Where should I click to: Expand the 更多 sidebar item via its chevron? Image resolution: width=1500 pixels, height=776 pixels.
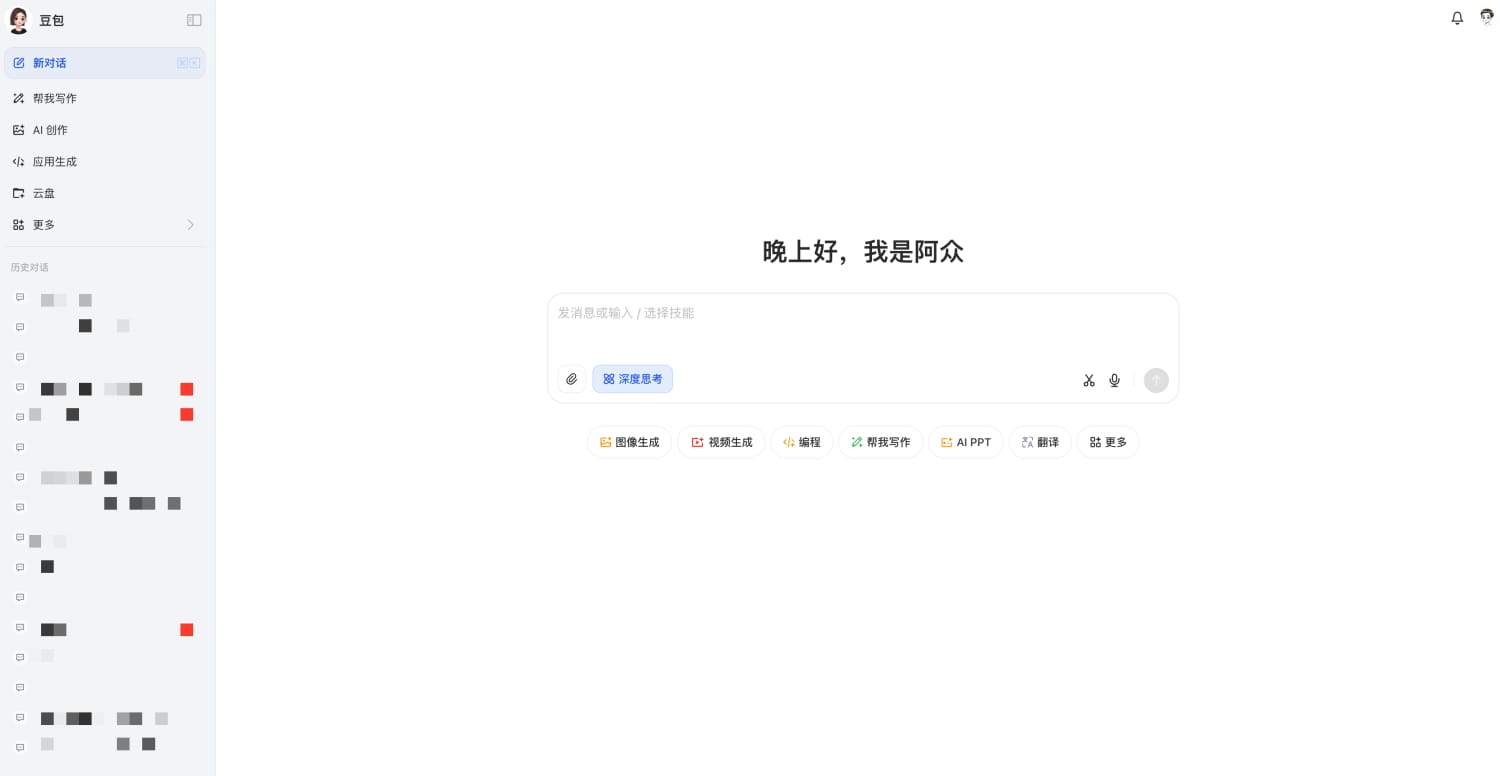pyautogui.click(x=190, y=225)
